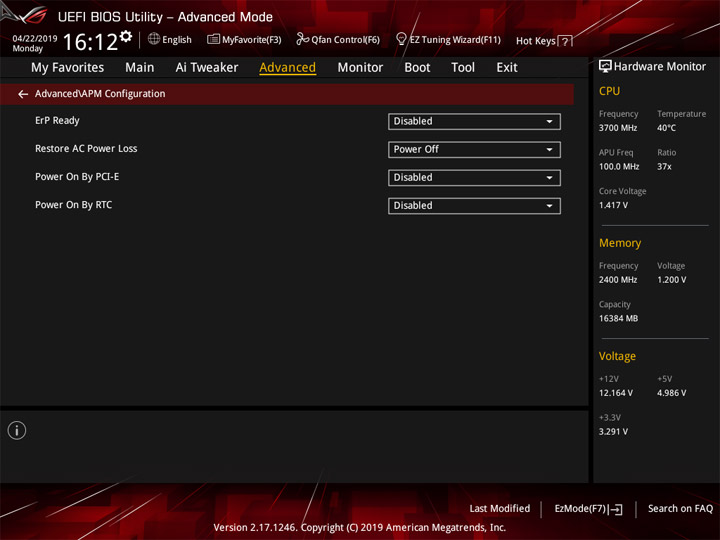The image size is (720, 540).
Task: Click the CPU heading in Hardware Monitor
Action: (609, 91)
